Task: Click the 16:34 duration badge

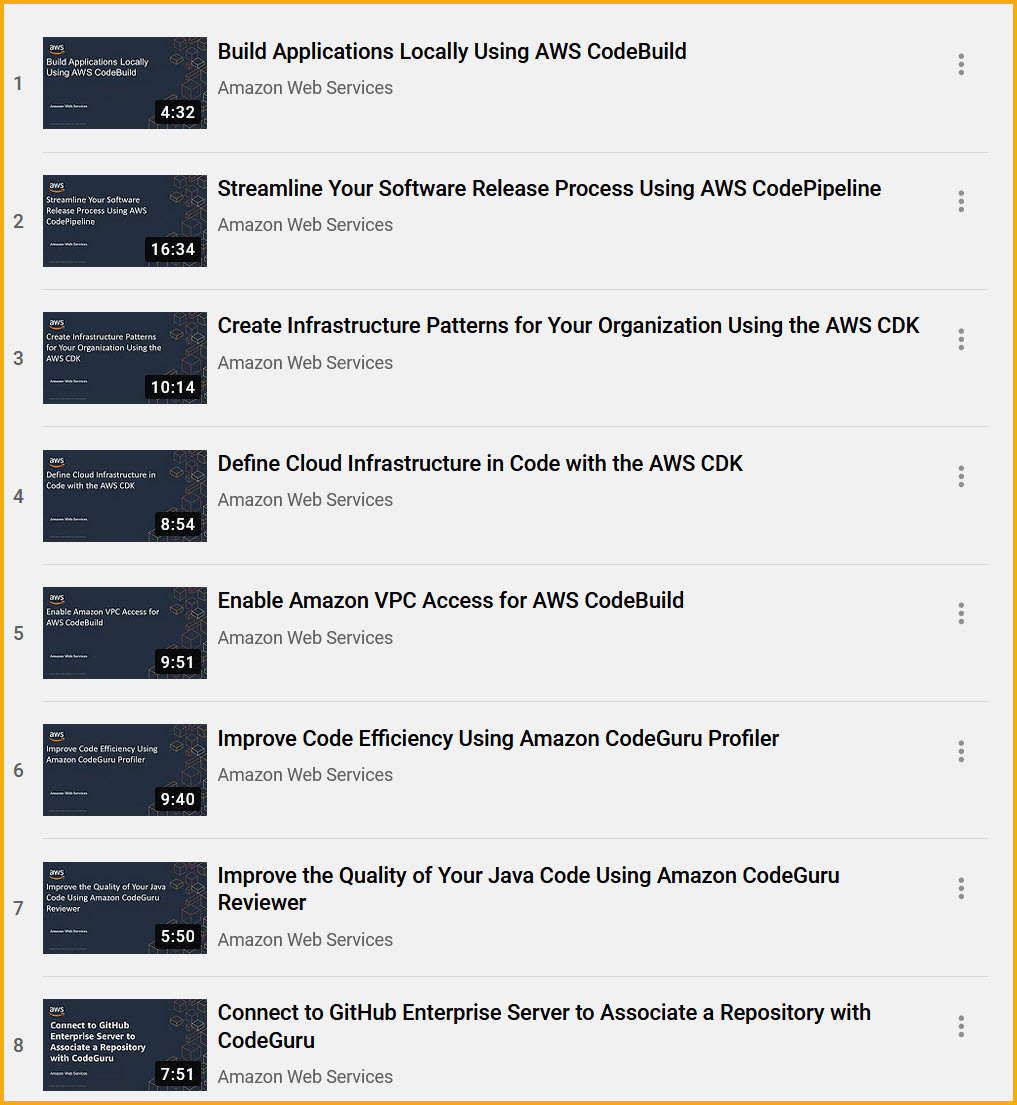Action: click(173, 249)
